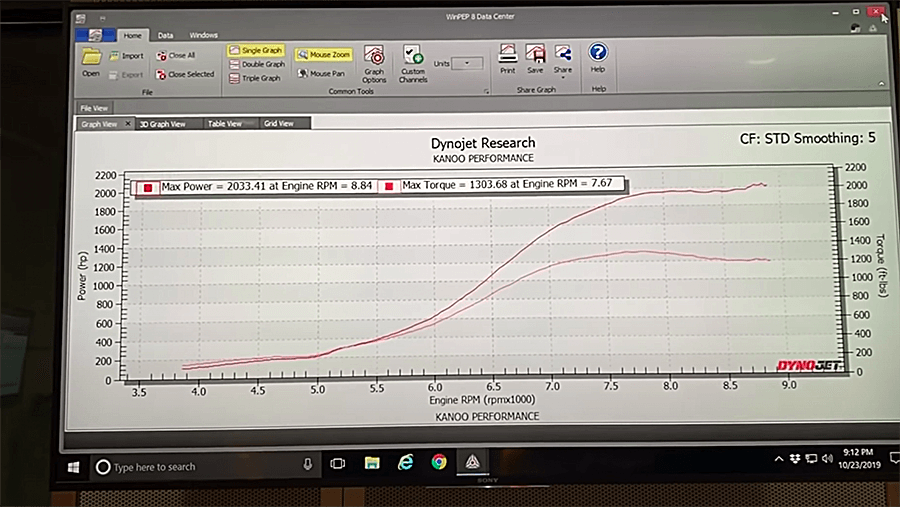Image resolution: width=900 pixels, height=507 pixels.
Task: Click 'KANOO PERFORMANCE' text below the graph
Action: click(x=487, y=416)
